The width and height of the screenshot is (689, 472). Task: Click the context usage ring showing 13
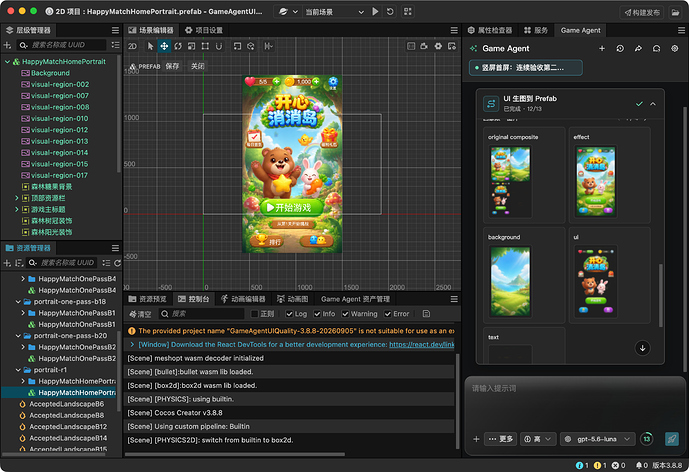click(x=647, y=439)
